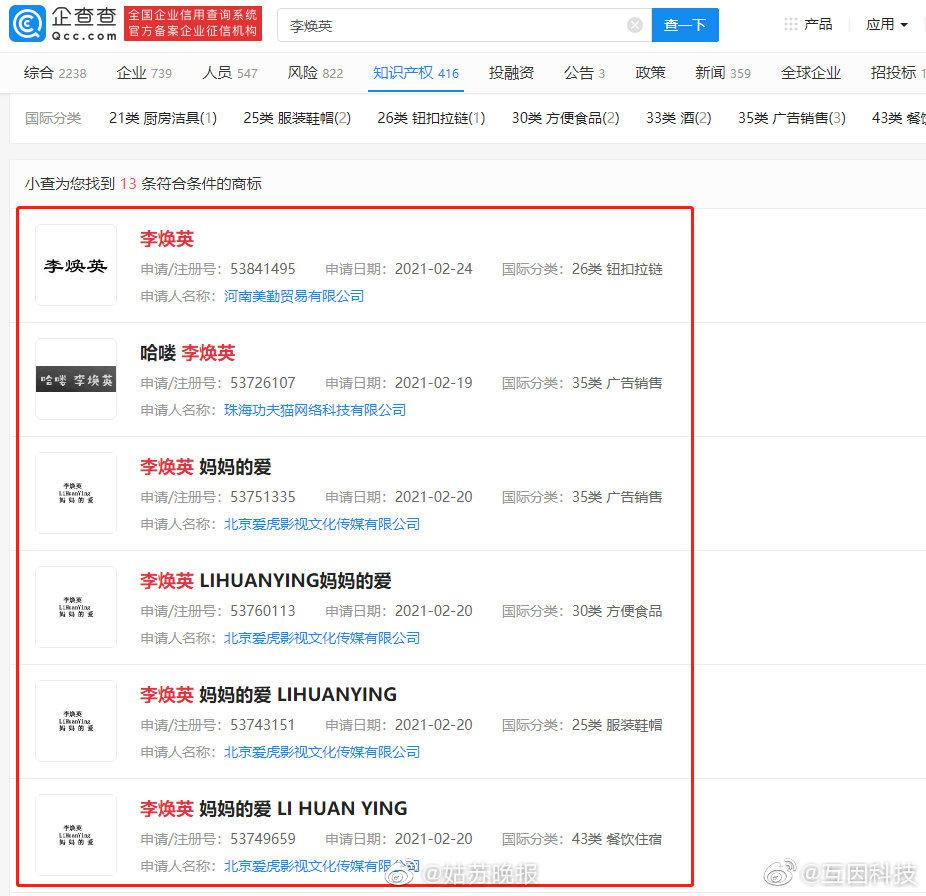Viewport: 926px width, 896px height.
Task: Click application number 53726107
Action: 263,383
